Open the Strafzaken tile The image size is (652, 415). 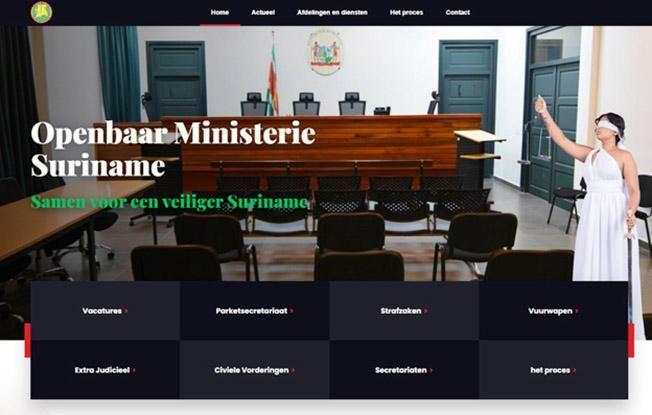click(404, 311)
